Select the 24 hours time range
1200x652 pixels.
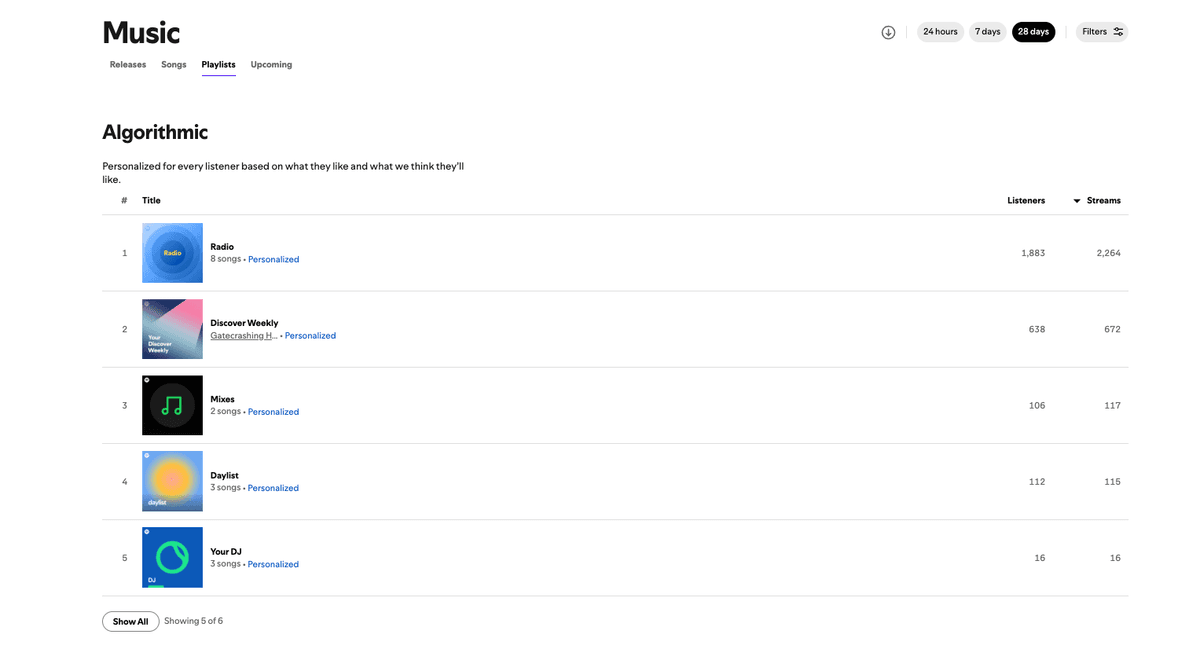click(x=940, y=32)
